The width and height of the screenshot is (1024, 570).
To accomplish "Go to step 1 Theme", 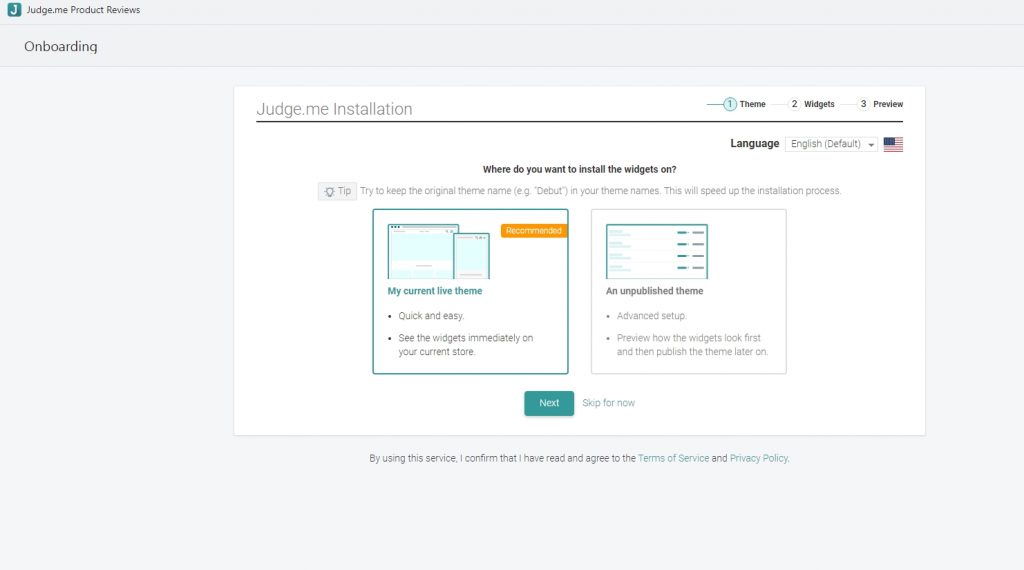I will pos(745,104).
